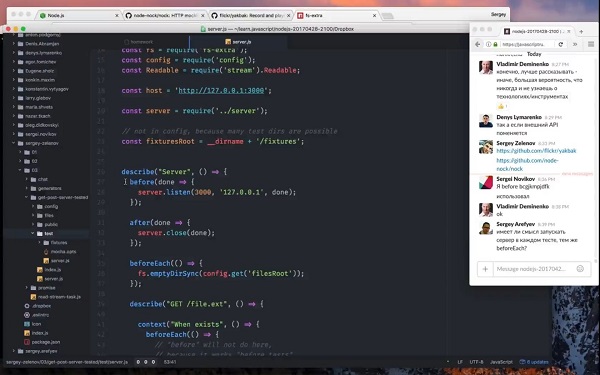Click UTF-8 encoding in status bar

476,362
